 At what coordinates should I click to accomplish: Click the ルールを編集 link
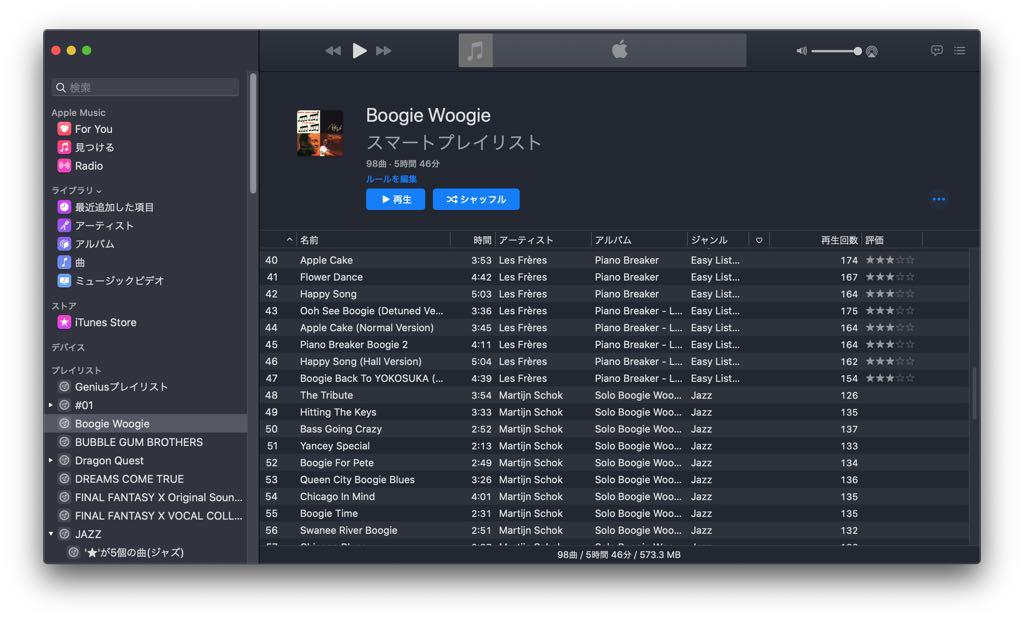click(391, 179)
